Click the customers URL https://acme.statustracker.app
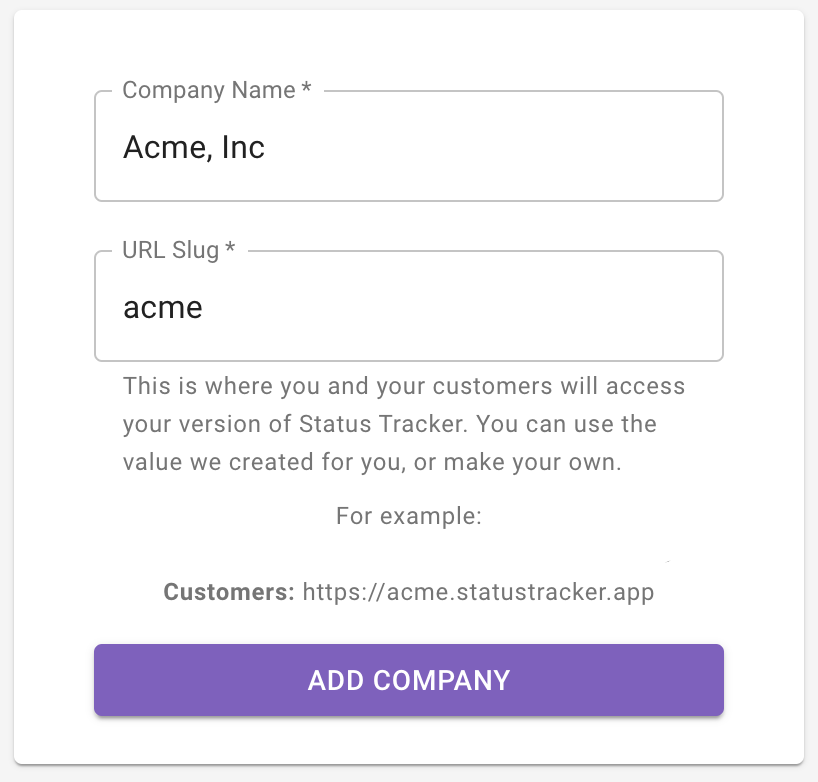Viewport: 818px width, 782px height. pos(479,592)
